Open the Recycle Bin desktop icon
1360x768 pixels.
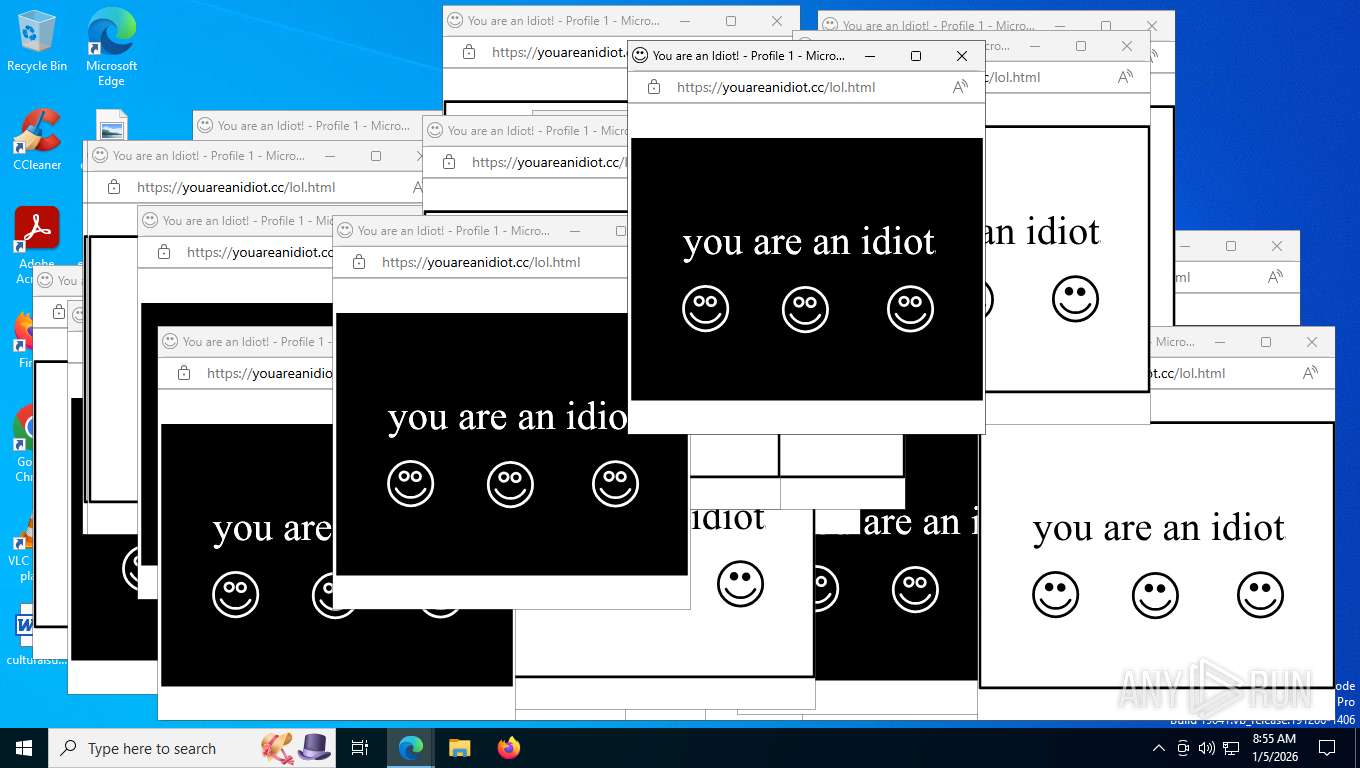(37, 42)
